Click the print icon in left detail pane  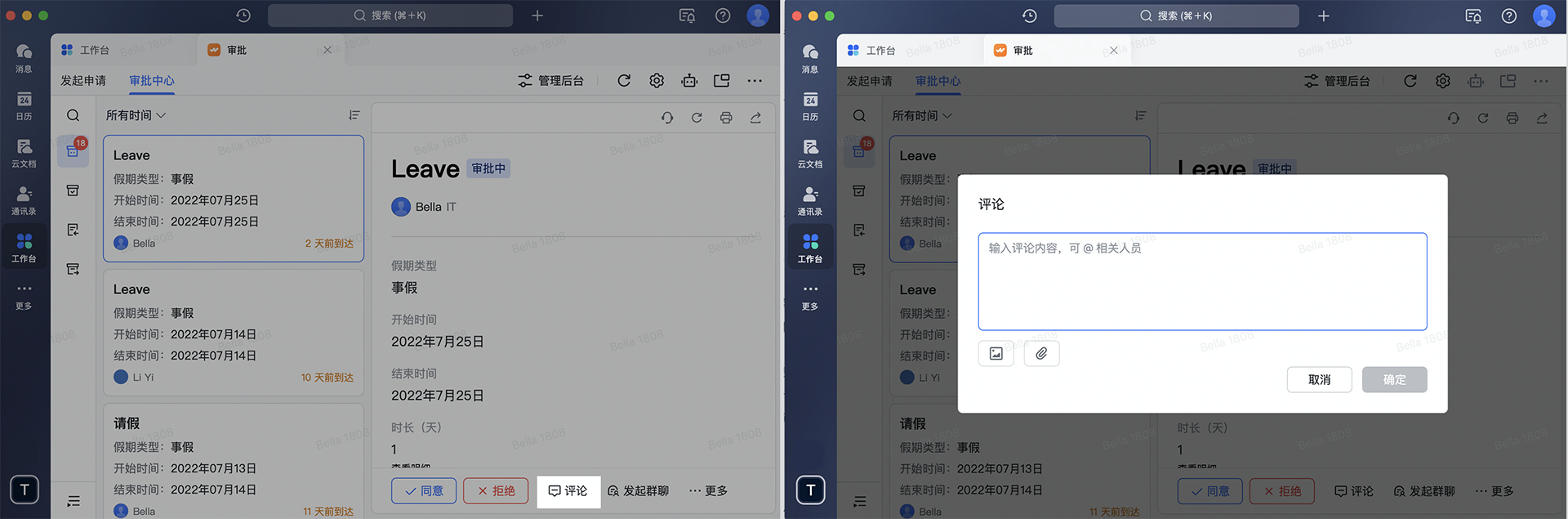coord(726,118)
